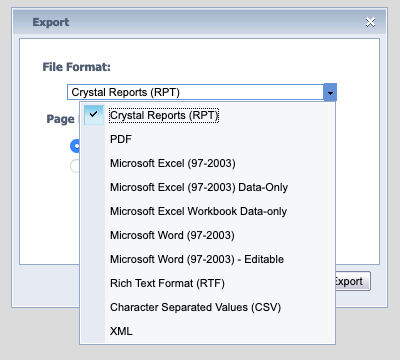The image size is (400, 360).
Task: Select the second, unselected page range radio button
Action: pyautogui.click(x=75, y=166)
